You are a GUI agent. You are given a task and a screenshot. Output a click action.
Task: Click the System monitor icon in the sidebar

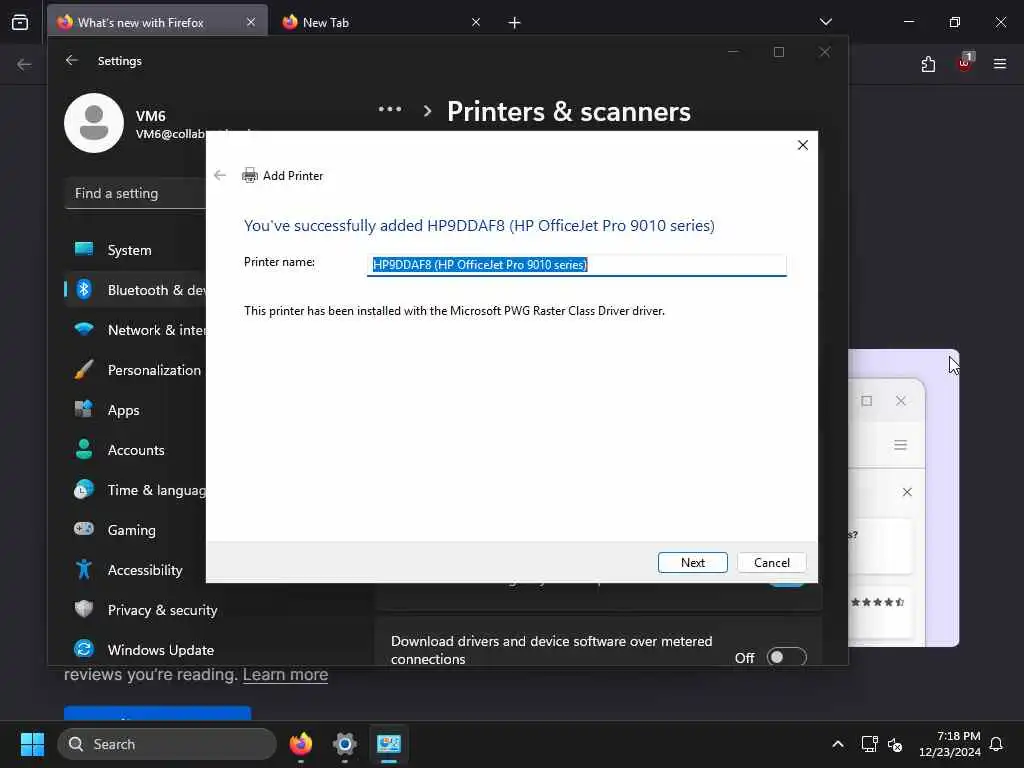84,249
